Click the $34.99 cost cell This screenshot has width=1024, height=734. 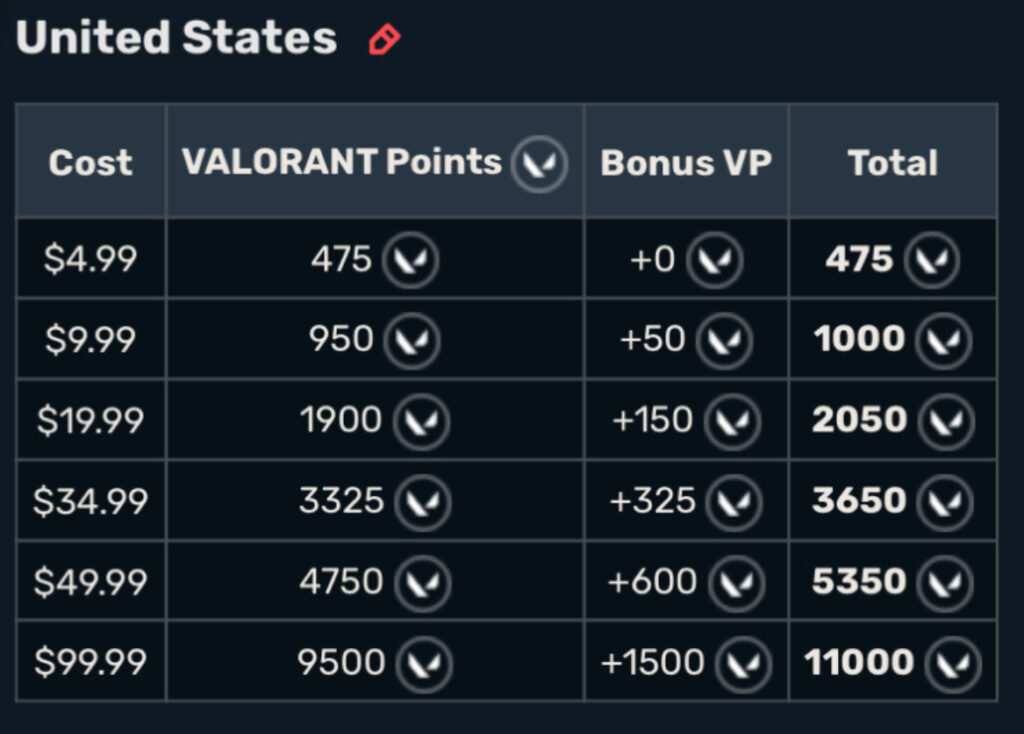click(x=91, y=501)
